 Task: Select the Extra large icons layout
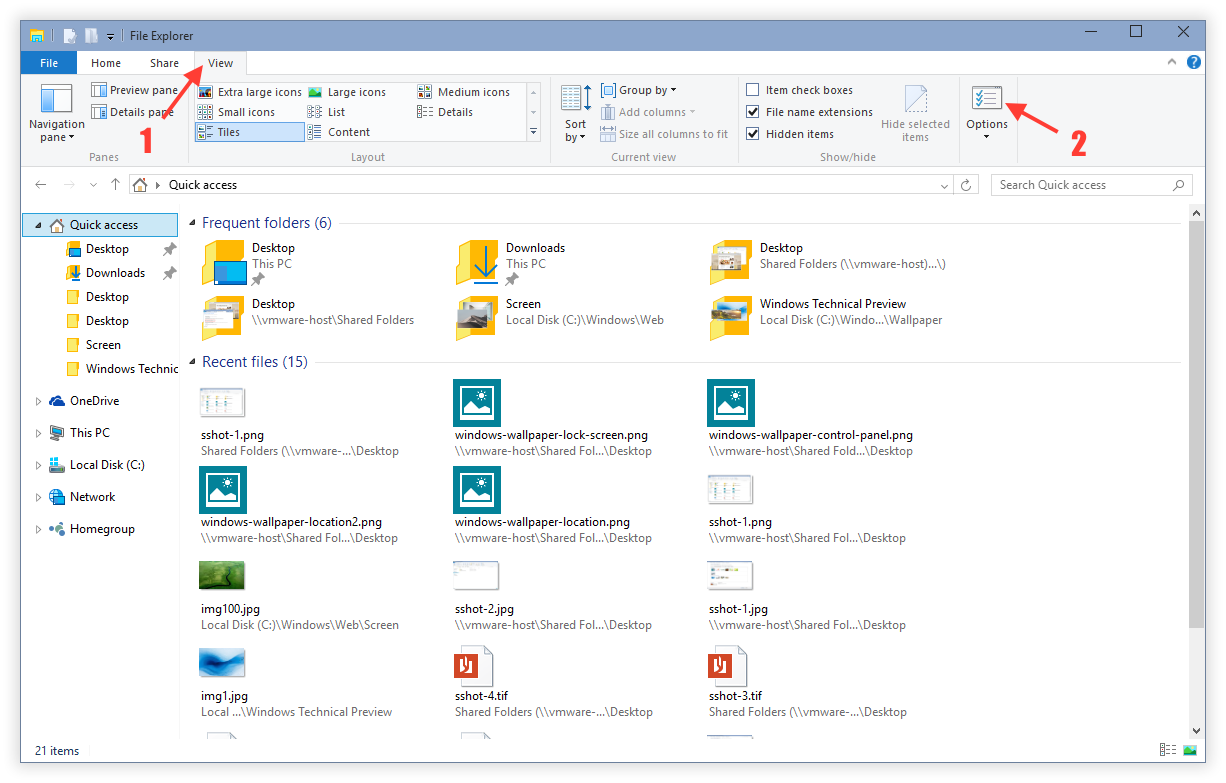coord(250,92)
